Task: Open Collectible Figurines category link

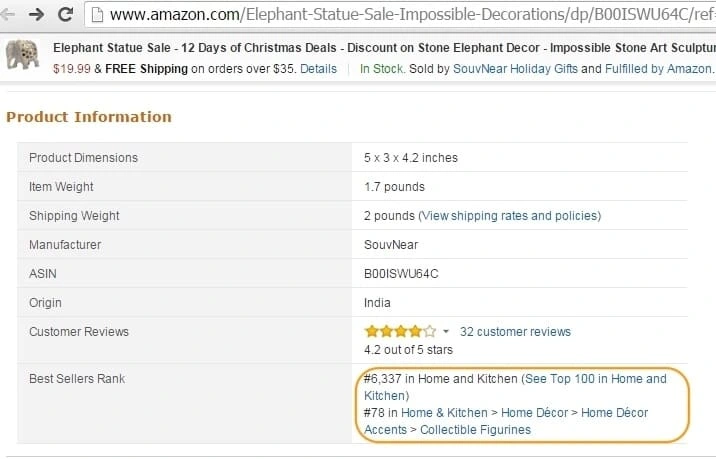Action: click(x=475, y=430)
